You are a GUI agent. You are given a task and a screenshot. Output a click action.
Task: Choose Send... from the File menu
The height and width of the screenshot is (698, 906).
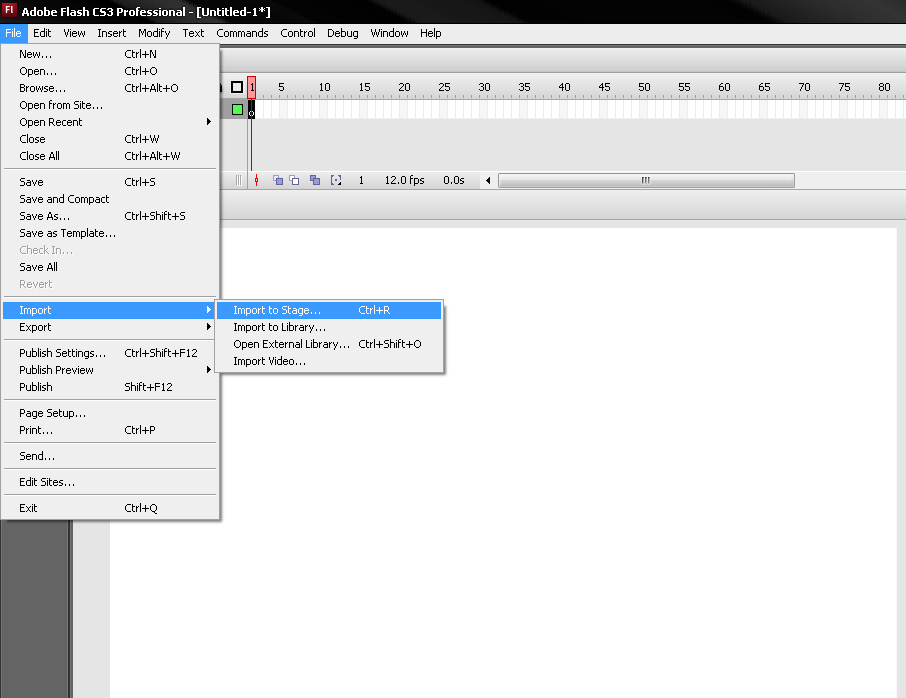point(110,456)
